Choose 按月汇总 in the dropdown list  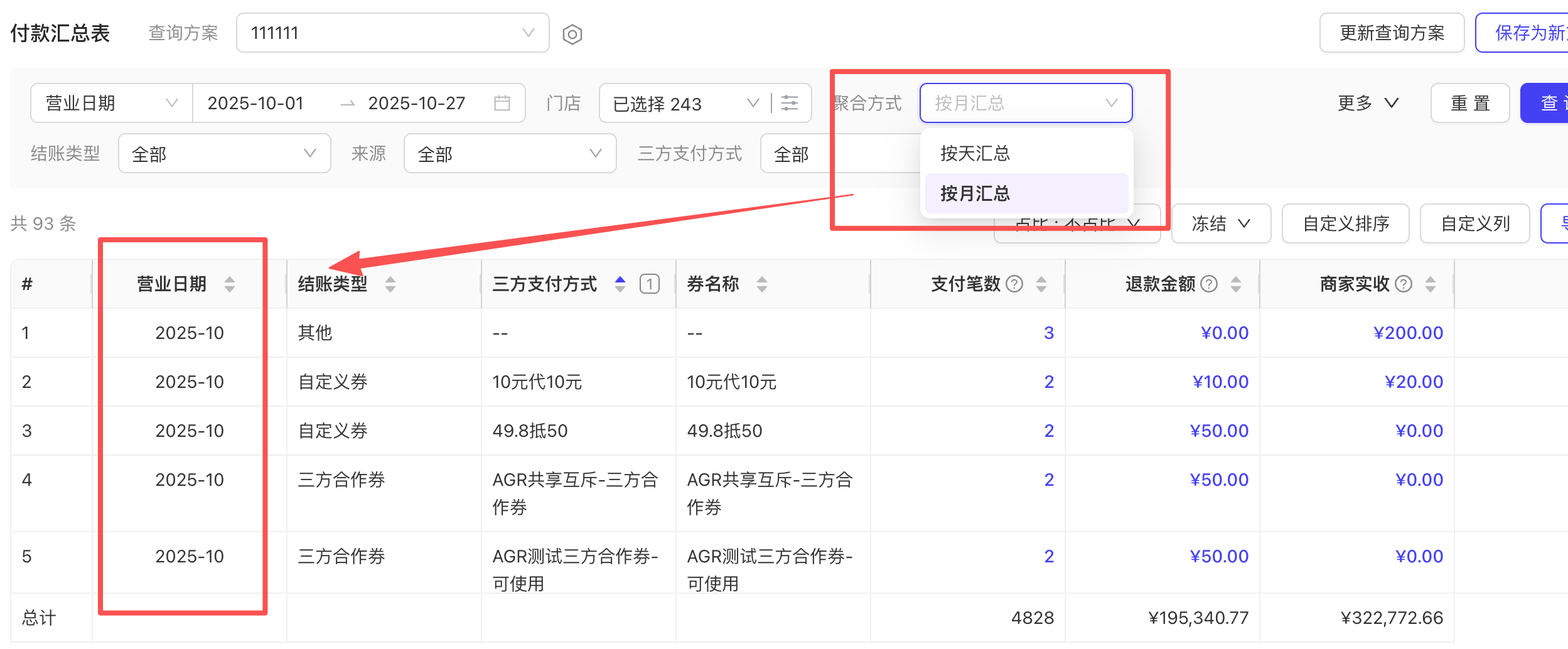(975, 193)
